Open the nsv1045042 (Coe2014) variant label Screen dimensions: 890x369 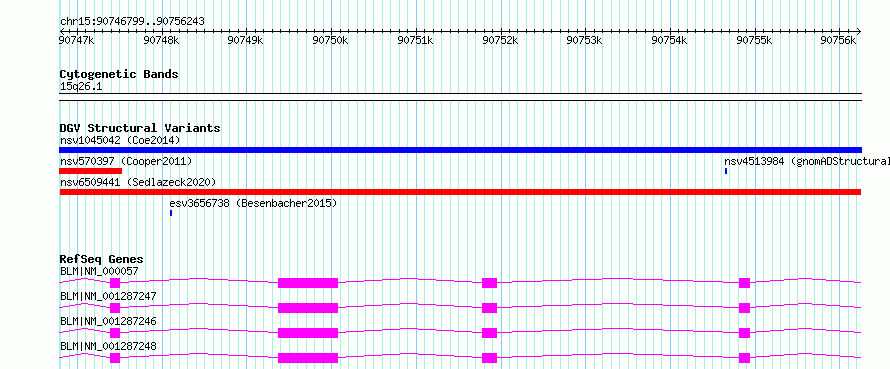pos(120,140)
